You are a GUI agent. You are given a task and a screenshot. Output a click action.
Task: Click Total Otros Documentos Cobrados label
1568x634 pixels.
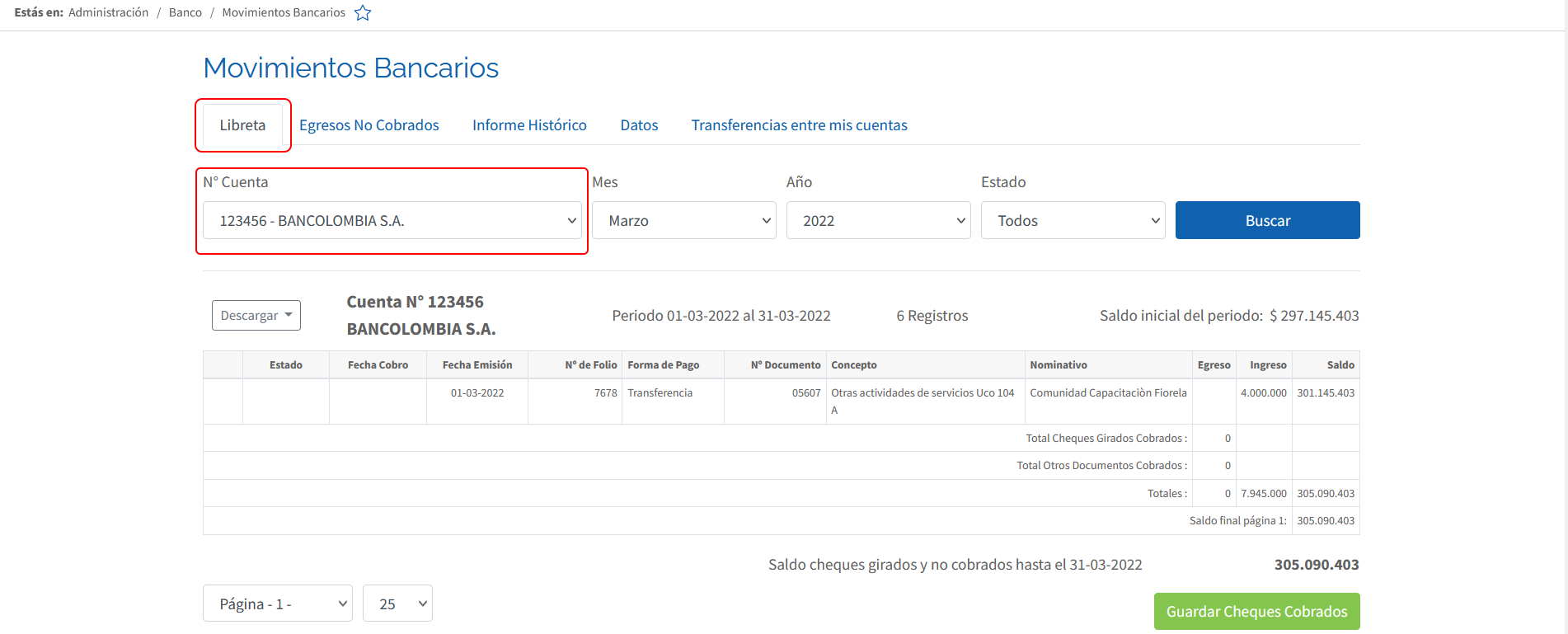[x=1102, y=466]
